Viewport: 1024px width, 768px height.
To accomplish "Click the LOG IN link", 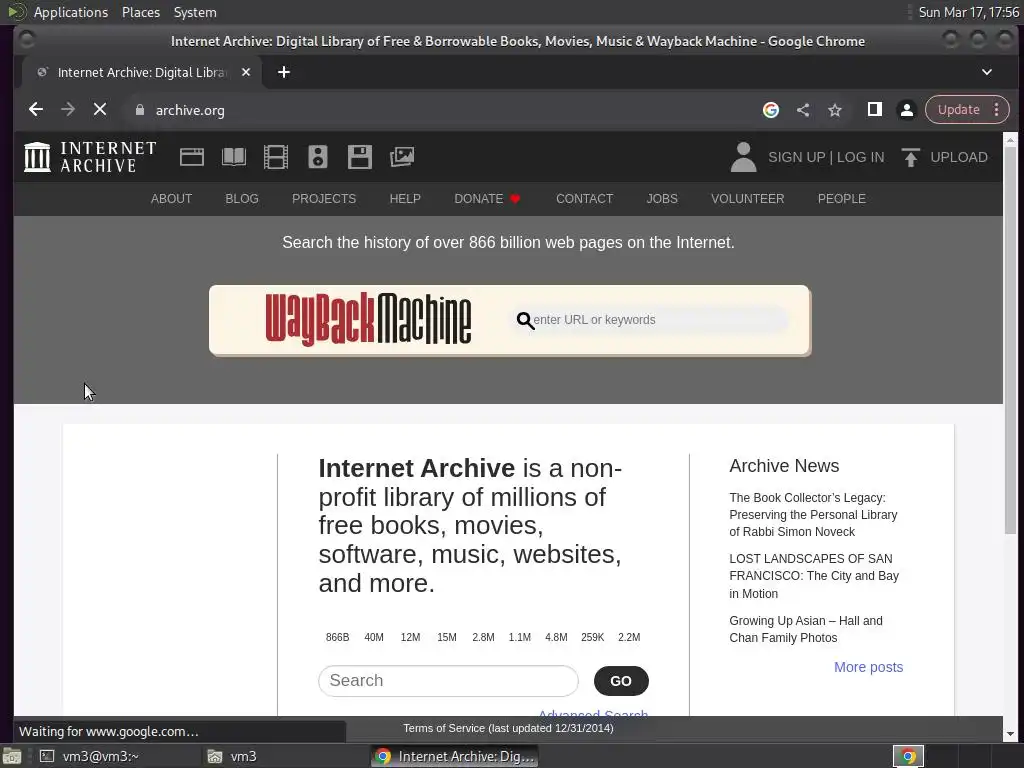I will click(861, 157).
